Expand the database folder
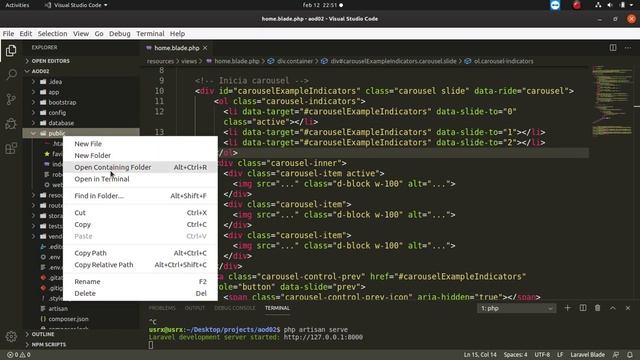Viewport: 640px width, 360px height. tap(61, 122)
